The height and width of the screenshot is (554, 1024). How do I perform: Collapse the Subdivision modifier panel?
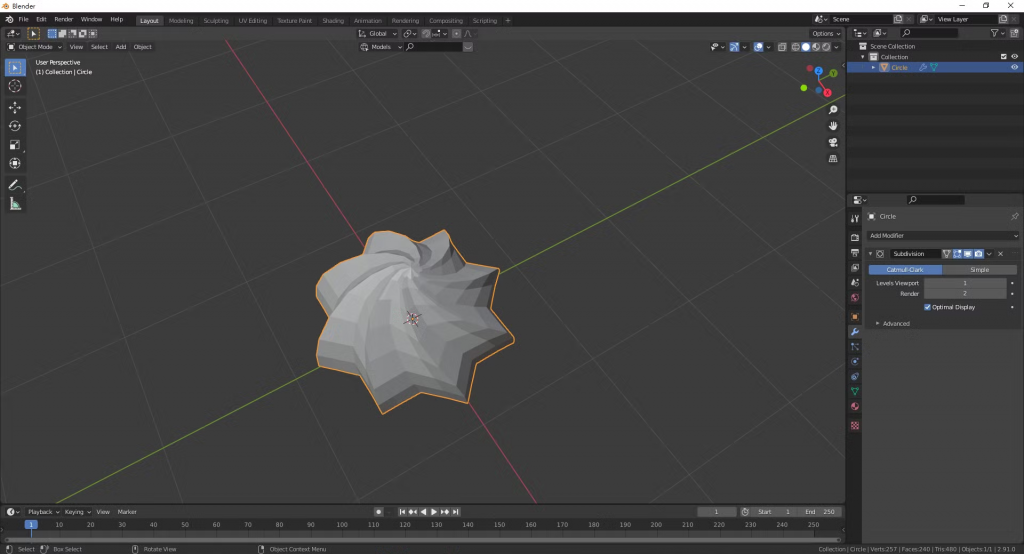[x=871, y=253]
